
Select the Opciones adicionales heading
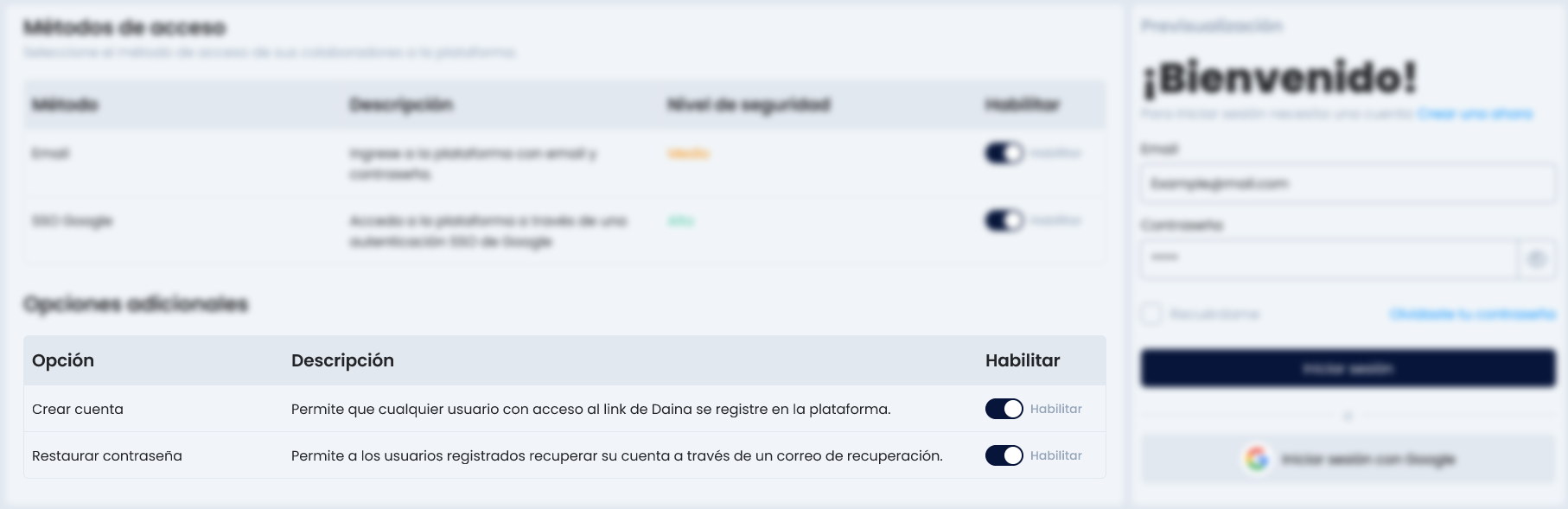tap(137, 304)
